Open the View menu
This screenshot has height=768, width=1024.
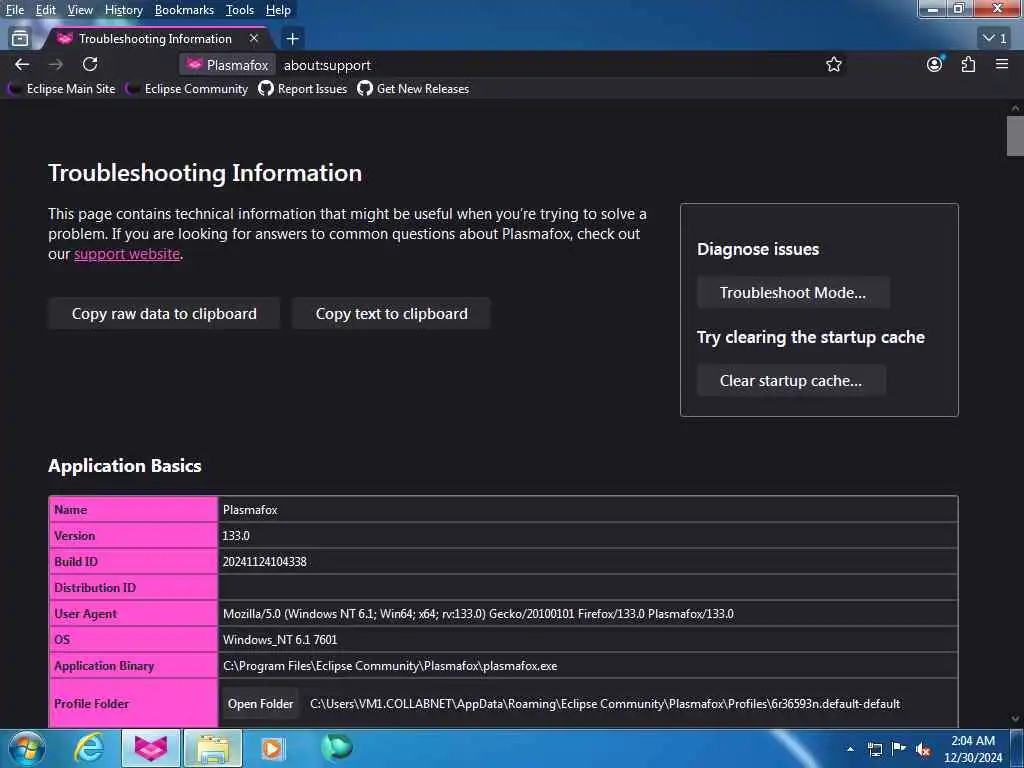(x=80, y=10)
